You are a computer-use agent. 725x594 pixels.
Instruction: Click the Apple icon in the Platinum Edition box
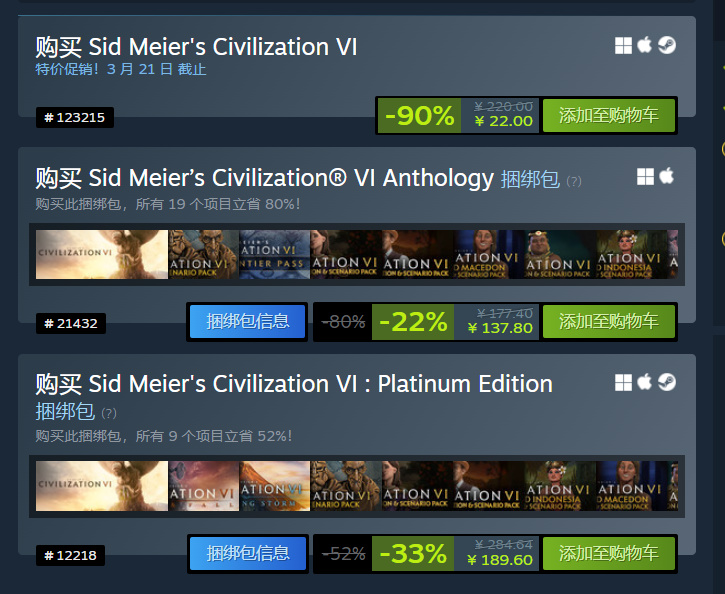pos(645,382)
